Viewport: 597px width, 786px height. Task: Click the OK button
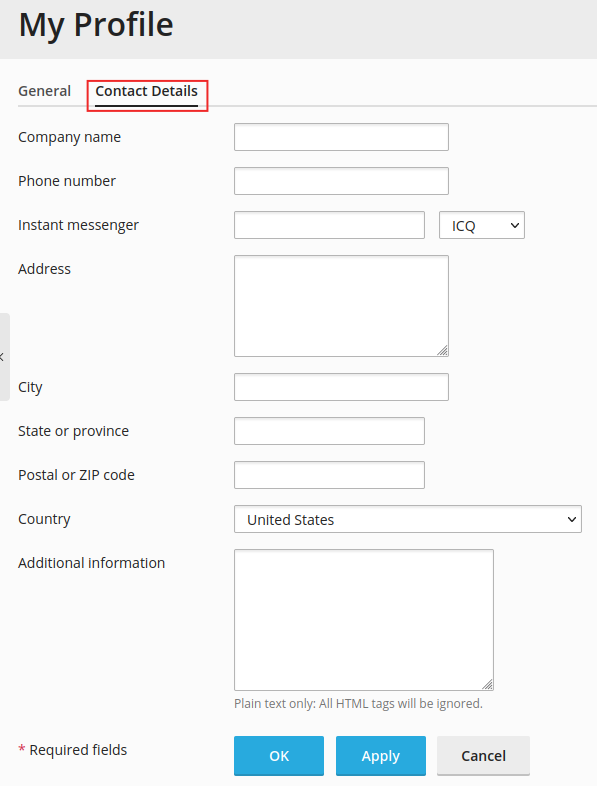tap(279, 755)
